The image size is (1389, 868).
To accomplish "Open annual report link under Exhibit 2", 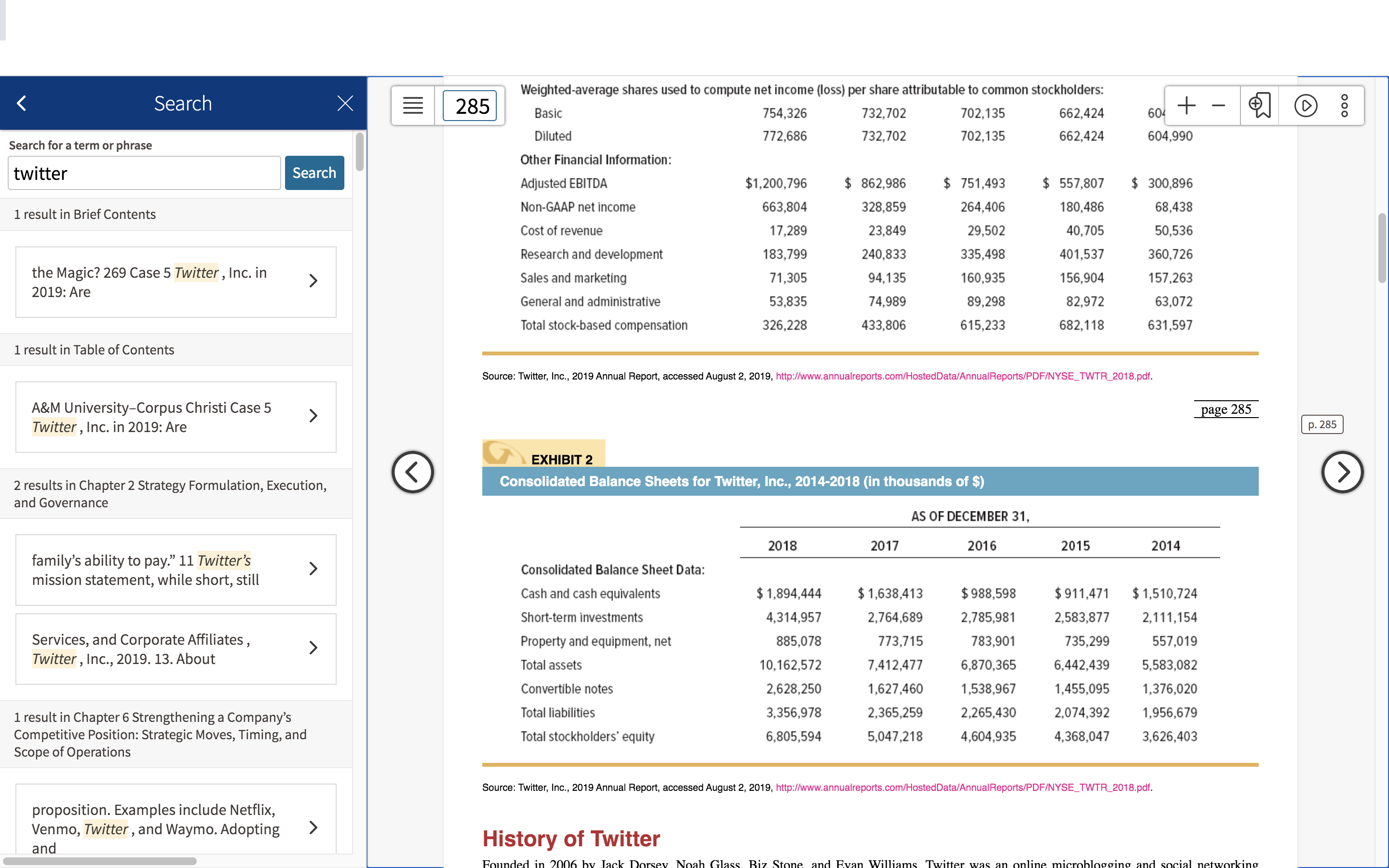I will pyautogui.click(x=963, y=787).
